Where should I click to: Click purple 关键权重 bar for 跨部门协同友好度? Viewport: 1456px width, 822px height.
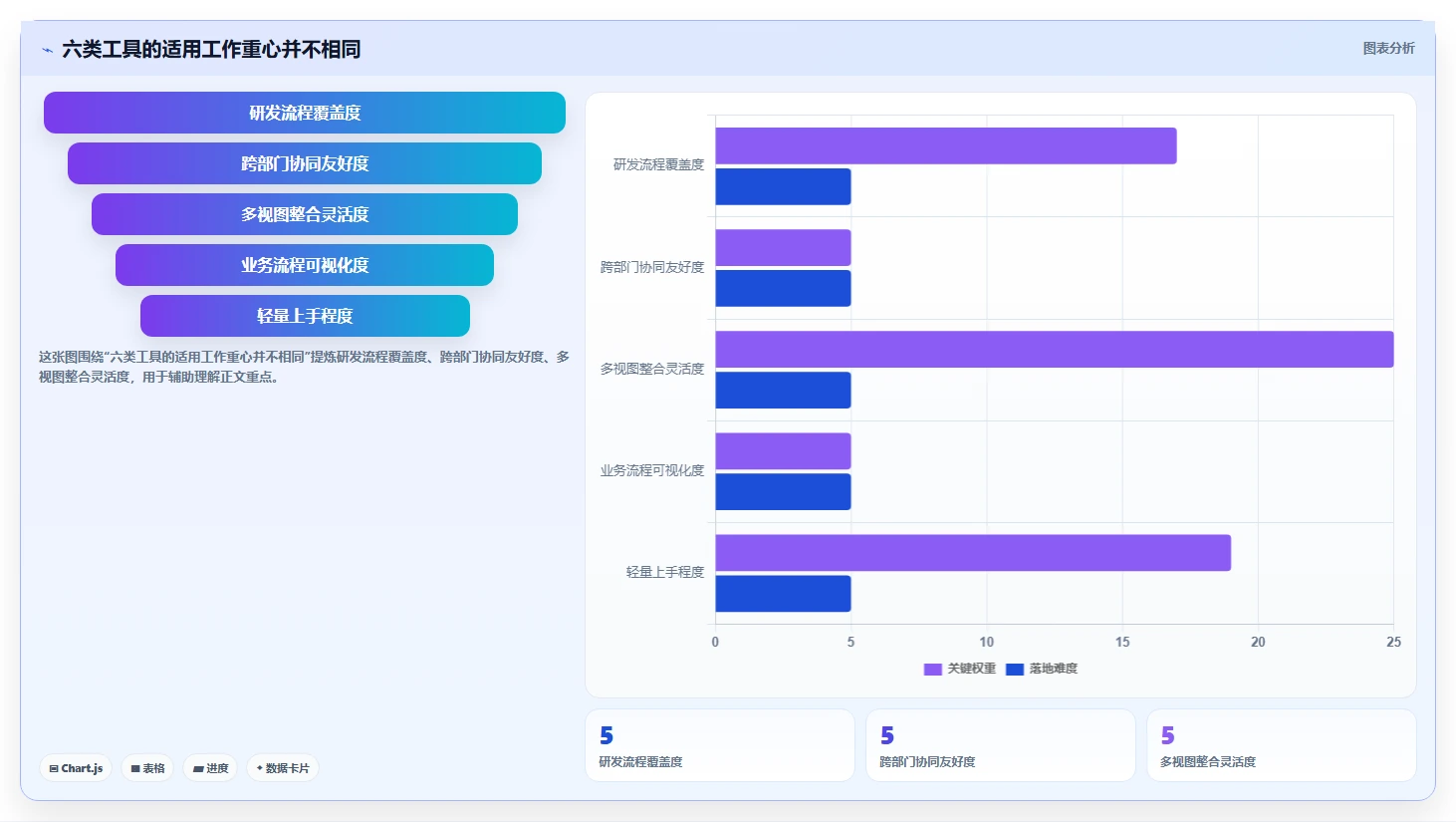[783, 247]
